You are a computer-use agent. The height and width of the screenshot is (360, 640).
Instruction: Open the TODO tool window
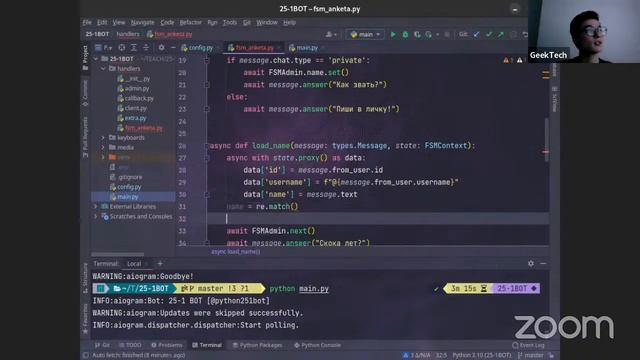click(x=130, y=345)
